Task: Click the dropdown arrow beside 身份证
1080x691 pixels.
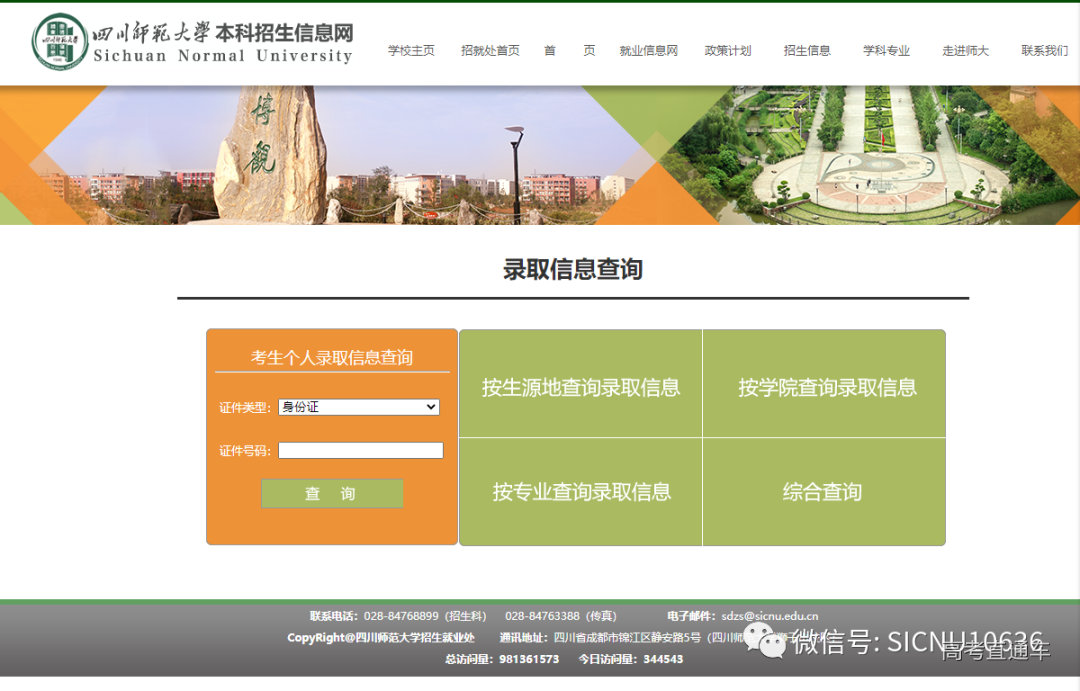Action: (x=431, y=406)
